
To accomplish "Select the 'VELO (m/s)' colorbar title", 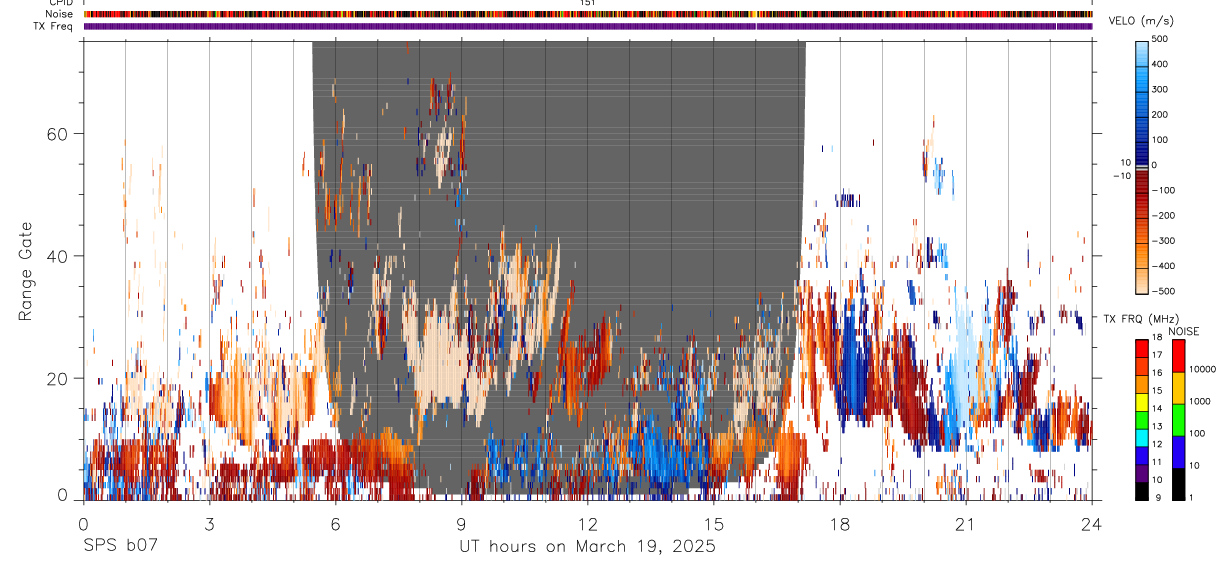I will click(1141, 22).
